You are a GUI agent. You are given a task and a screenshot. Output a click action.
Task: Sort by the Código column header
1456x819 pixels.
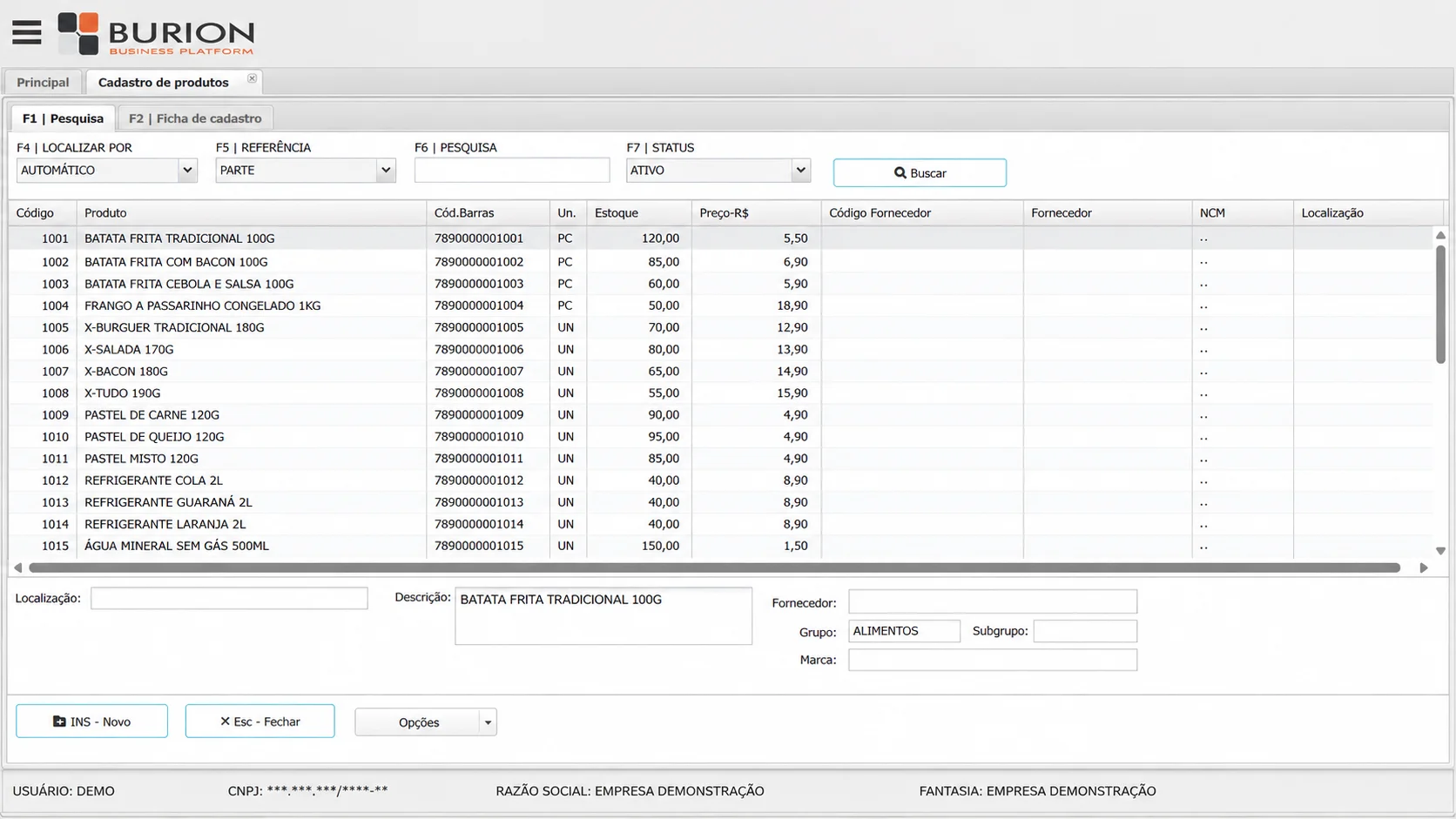tap(43, 213)
